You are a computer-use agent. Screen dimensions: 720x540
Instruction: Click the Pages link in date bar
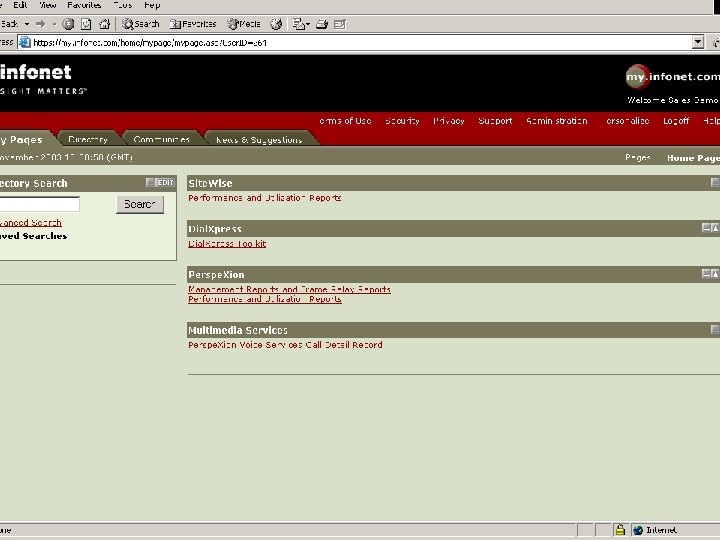[x=638, y=158]
